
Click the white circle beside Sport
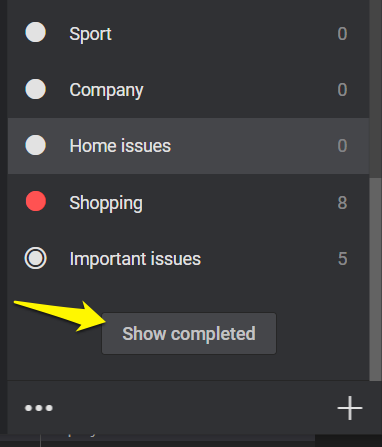[x=36, y=32]
